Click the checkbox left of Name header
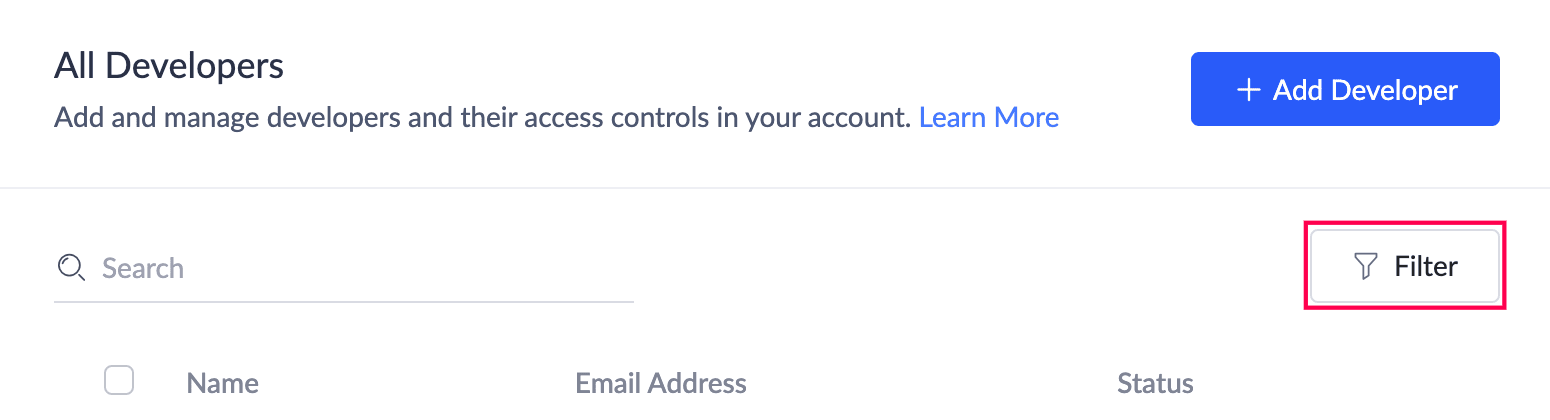The height and width of the screenshot is (420, 1550). point(119,381)
